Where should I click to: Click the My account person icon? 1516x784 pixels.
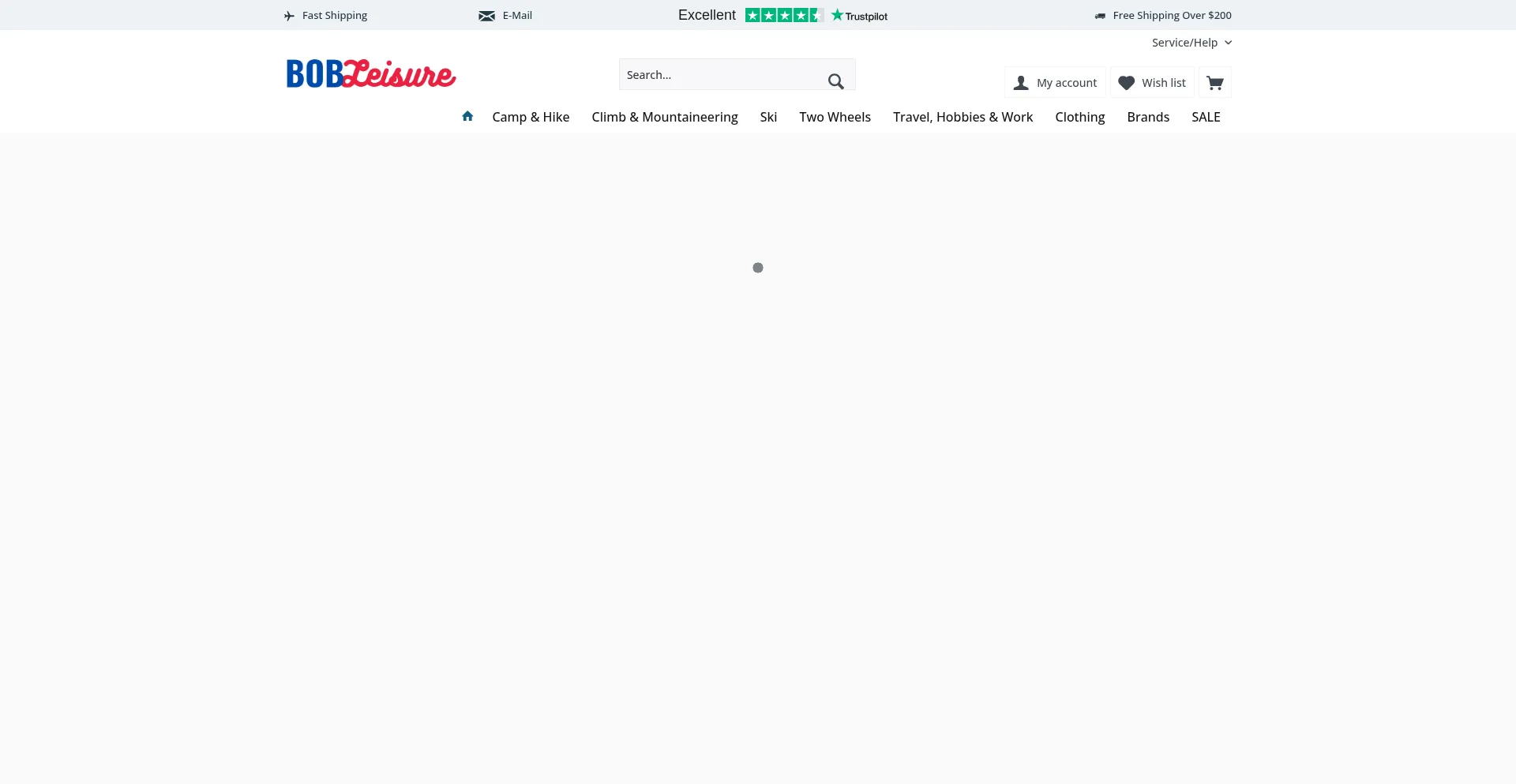1021,83
